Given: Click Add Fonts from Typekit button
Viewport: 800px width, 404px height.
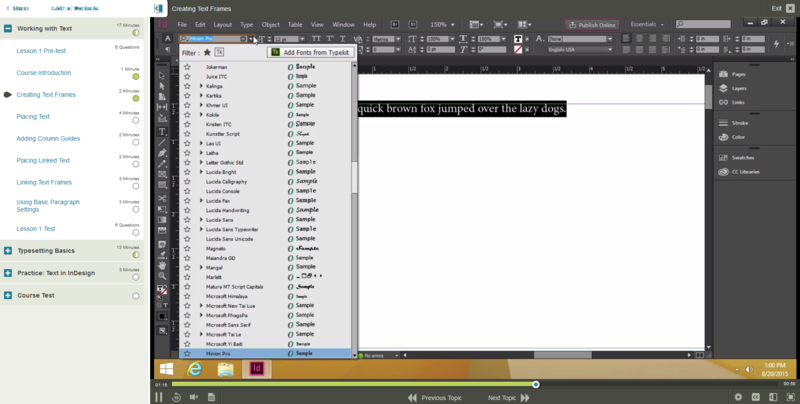Looking at the screenshot, I should tap(311, 52).
